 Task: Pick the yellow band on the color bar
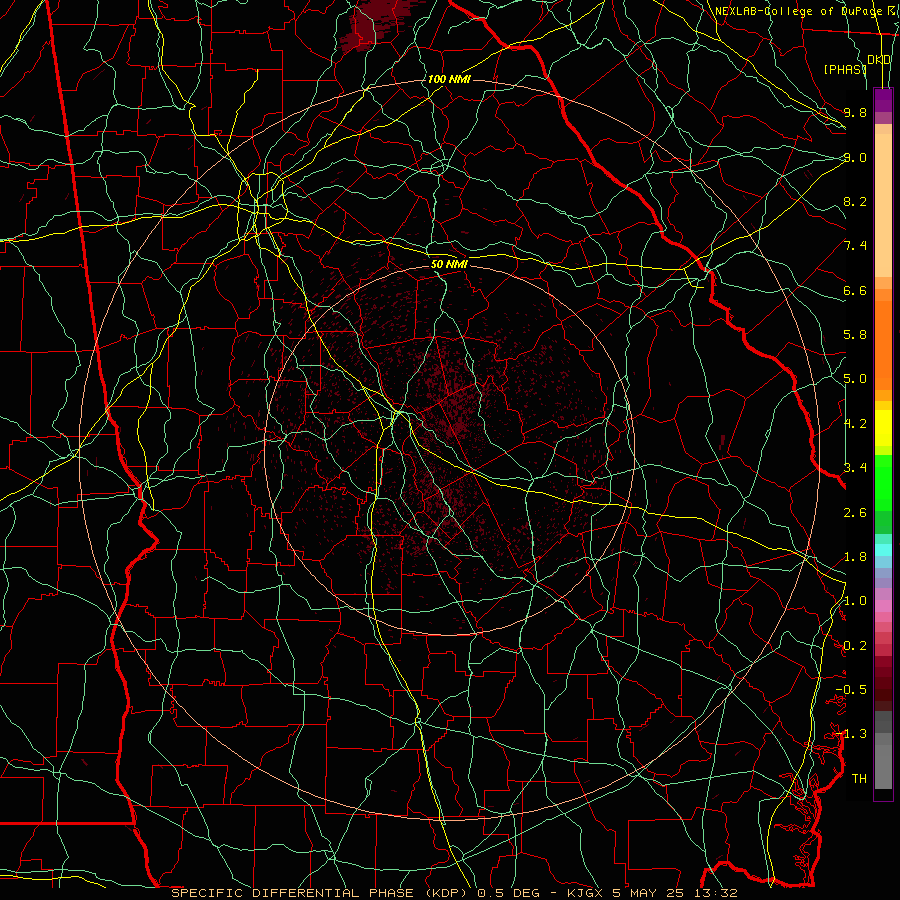[x=883, y=428]
